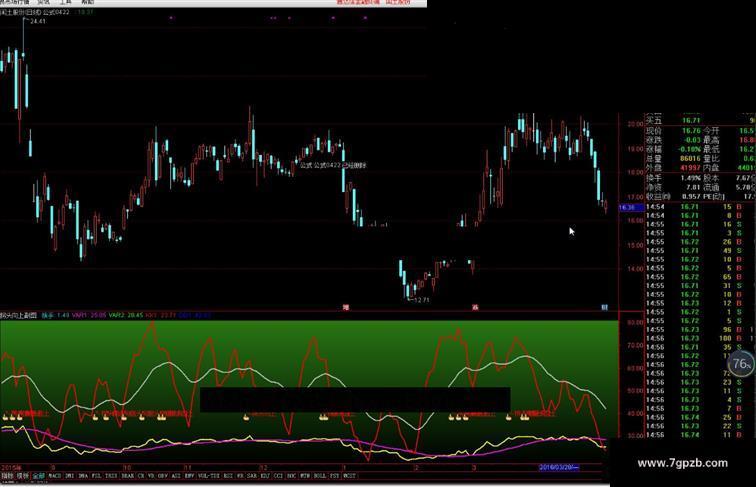Click the blue 16.36 price marker on the axis

tap(631, 207)
